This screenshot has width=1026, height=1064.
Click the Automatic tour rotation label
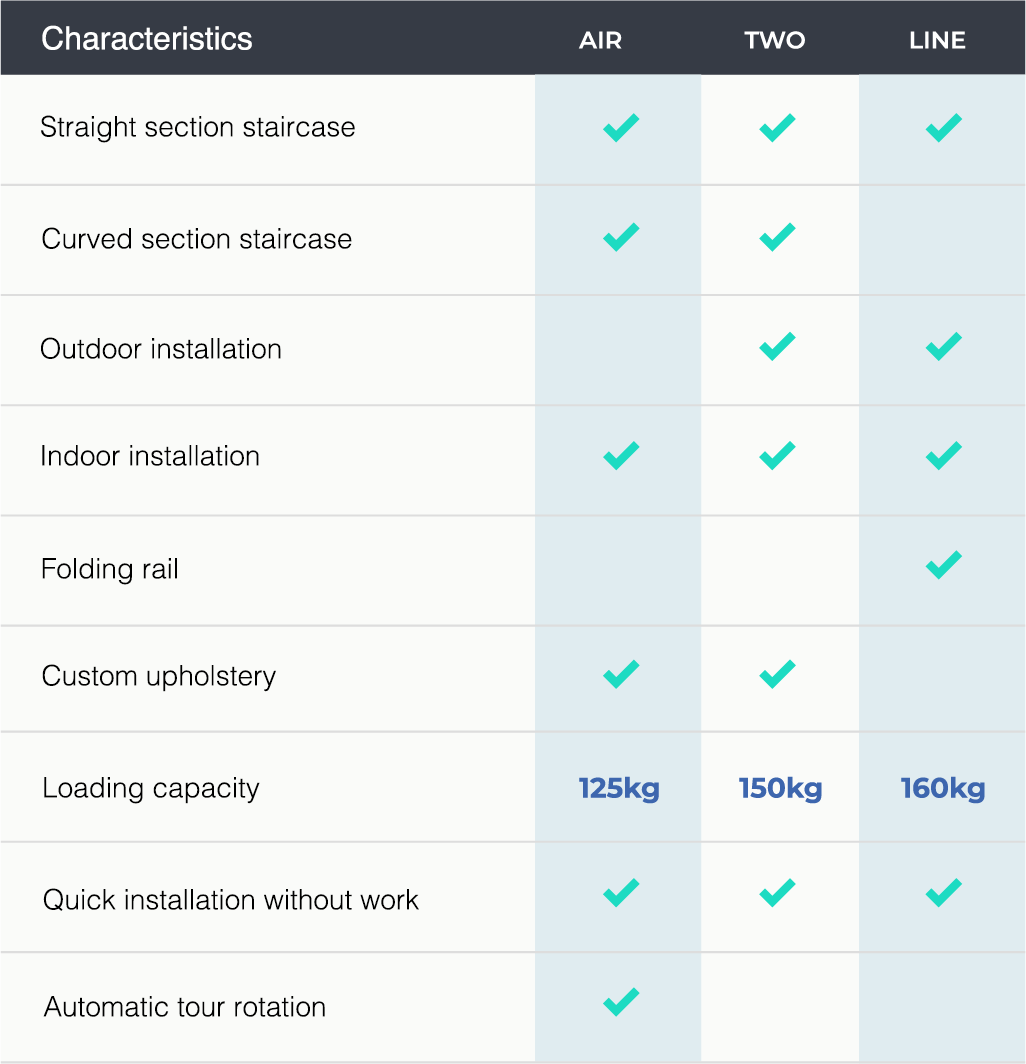pyautogui.click(x=185, y=1007)
